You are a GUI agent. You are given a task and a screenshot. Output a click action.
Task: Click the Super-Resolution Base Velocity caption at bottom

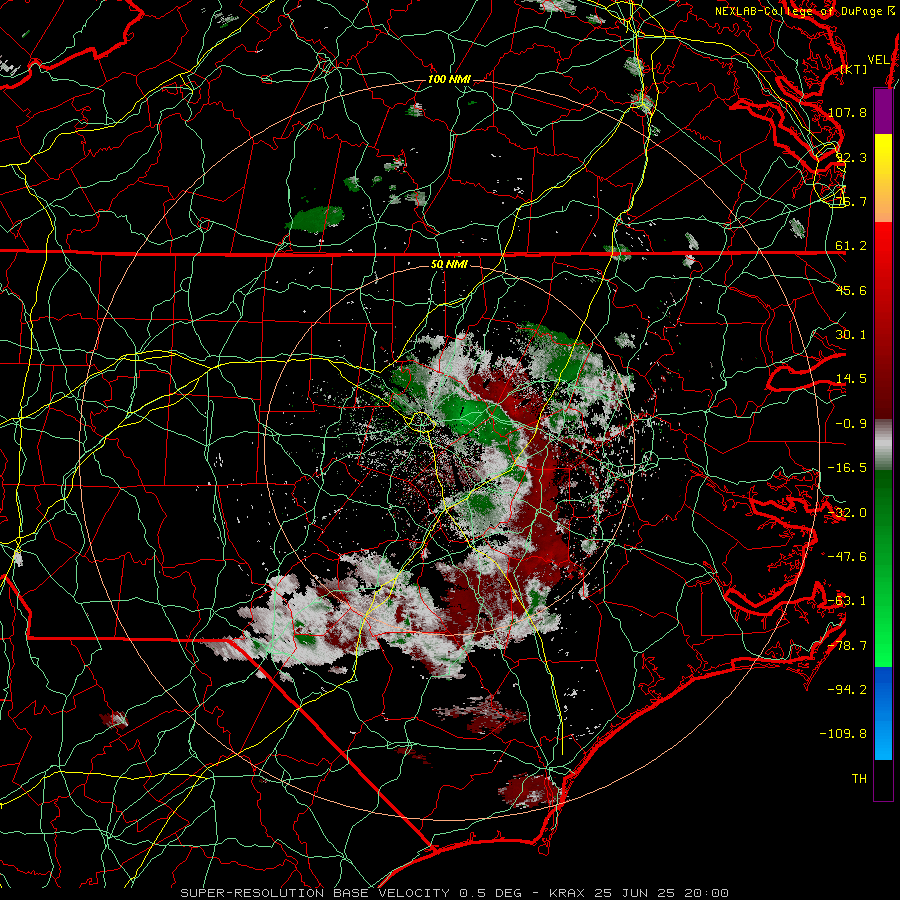[455, 893]
